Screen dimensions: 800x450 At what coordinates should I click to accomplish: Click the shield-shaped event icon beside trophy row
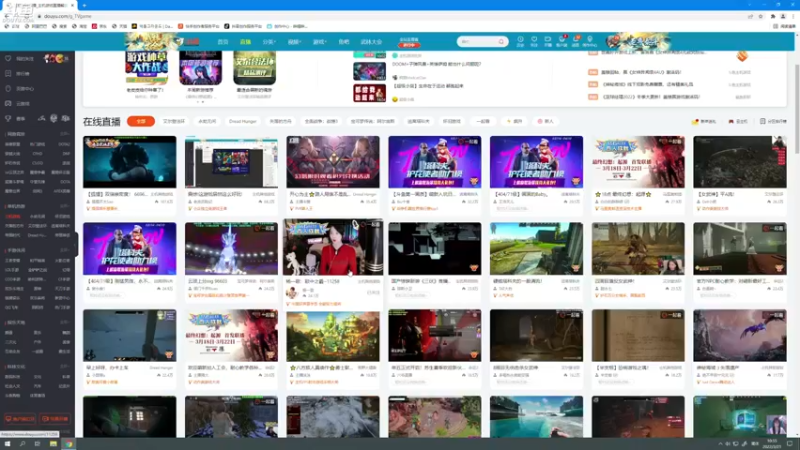point(54,118)
